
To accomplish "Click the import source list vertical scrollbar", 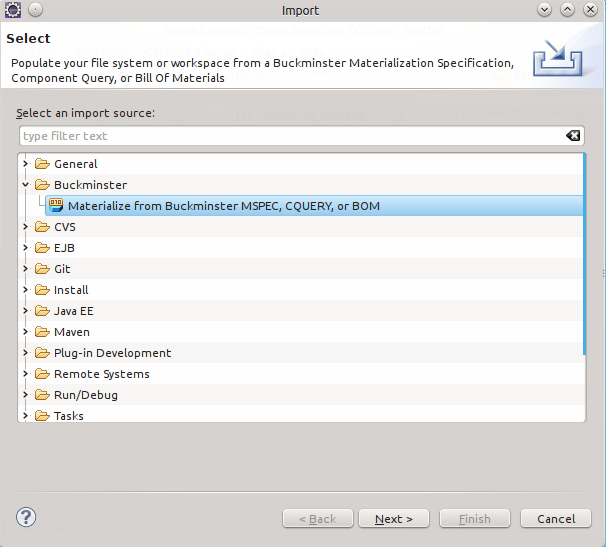I will point(586,260).
